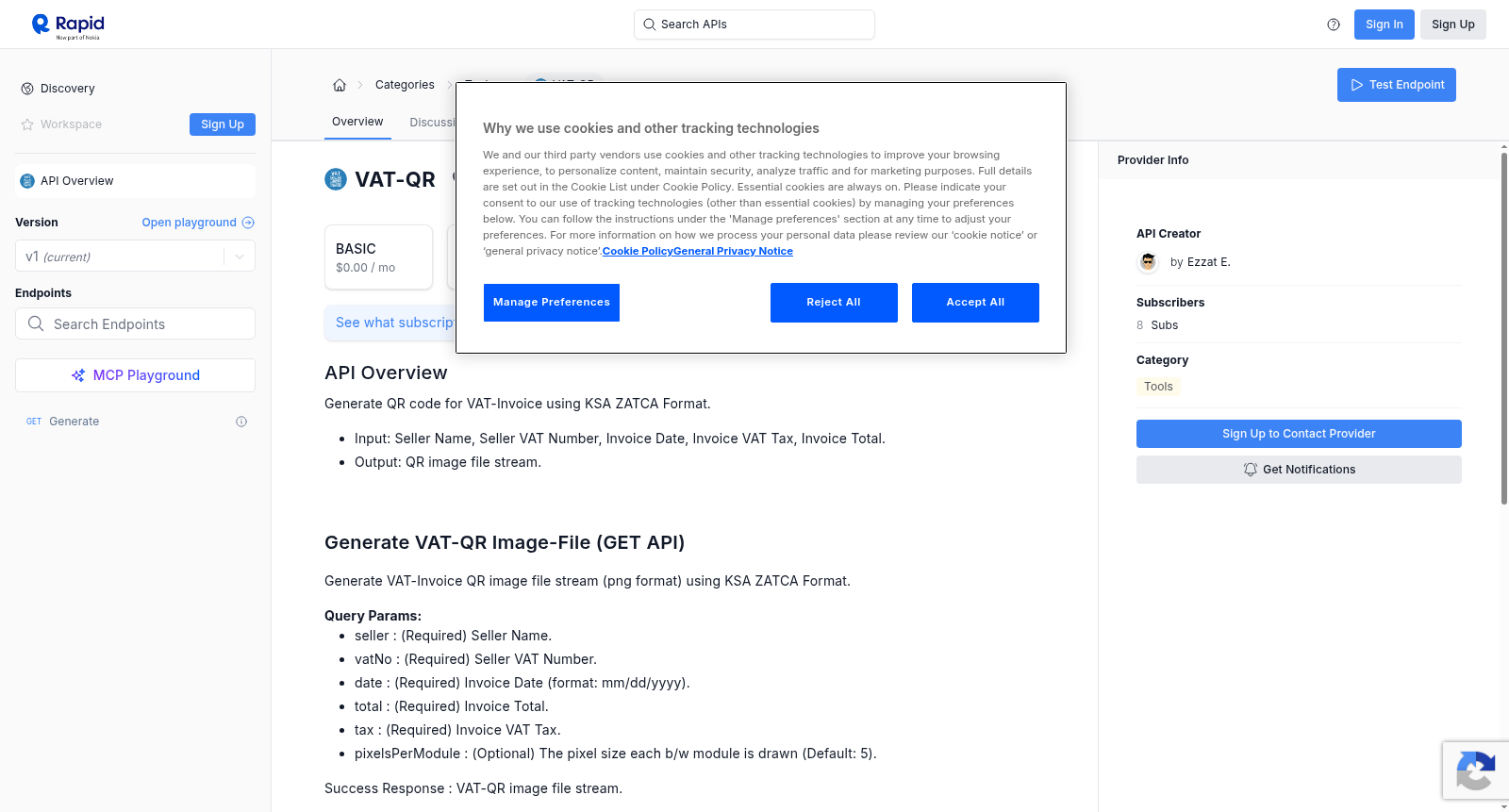Click the Discovery compass icon
This screenshot has height=812, width=1509.
point(27,89)
